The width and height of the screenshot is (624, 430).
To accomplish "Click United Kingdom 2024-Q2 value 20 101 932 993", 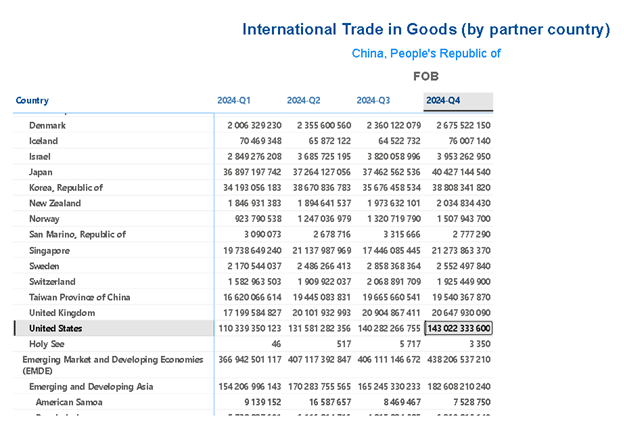I will [322, 313].
